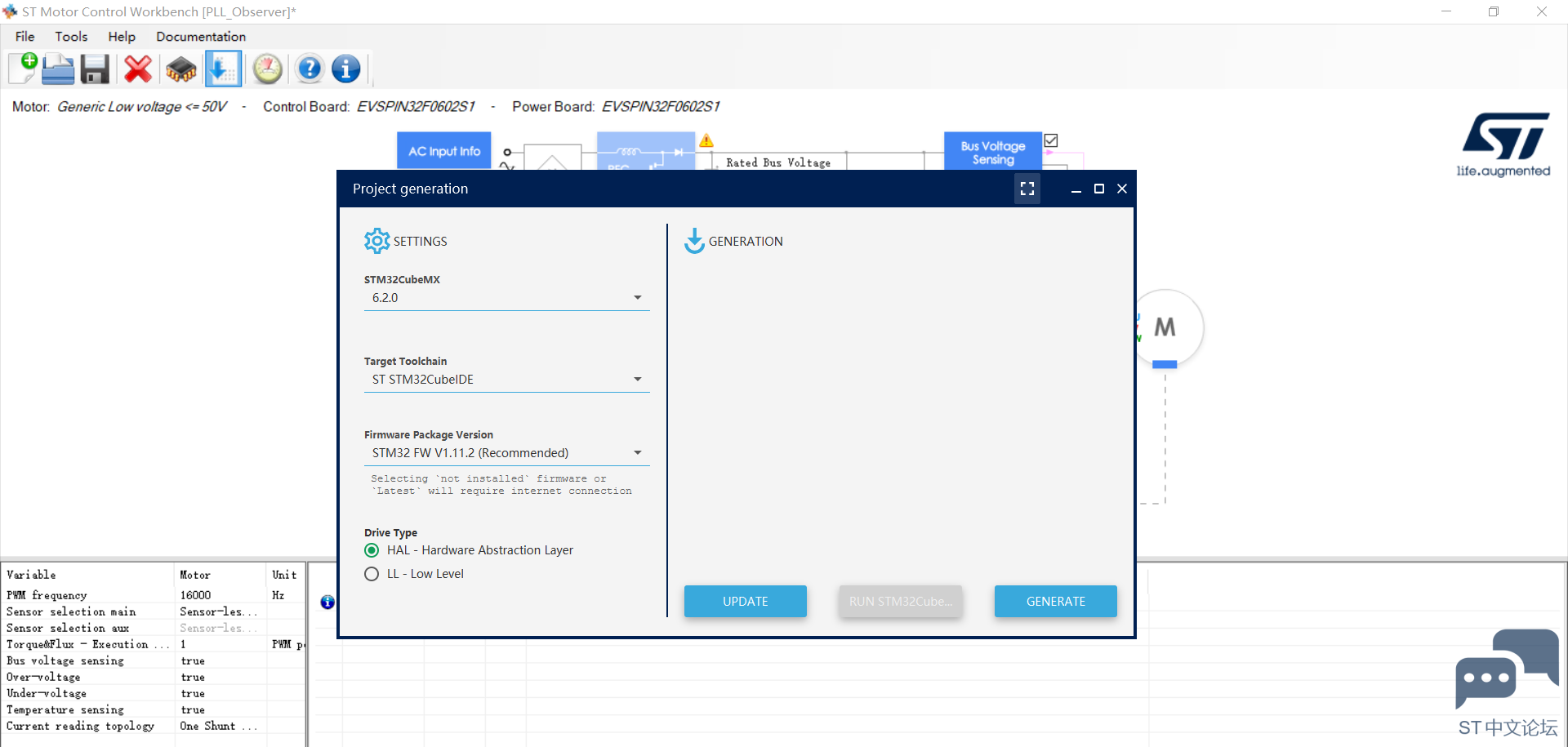1568x747 pixels.
Task: Open help via the question mark icon
Action: coord(310,69)
